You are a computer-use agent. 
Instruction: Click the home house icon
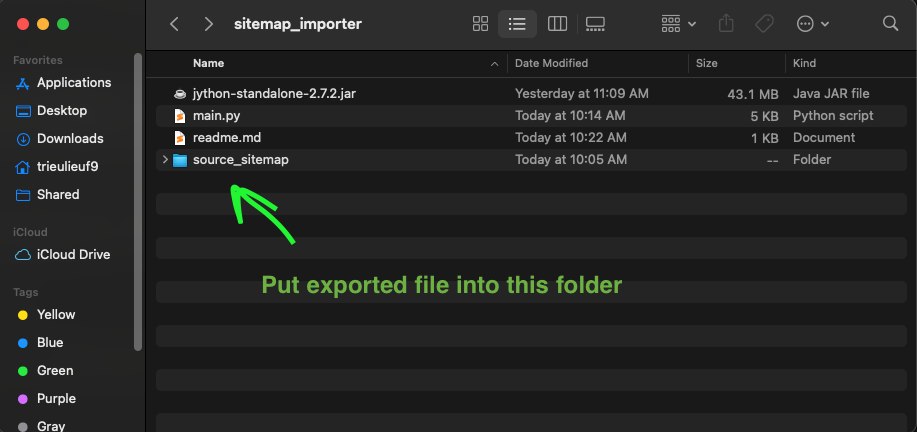coord(23,167)
